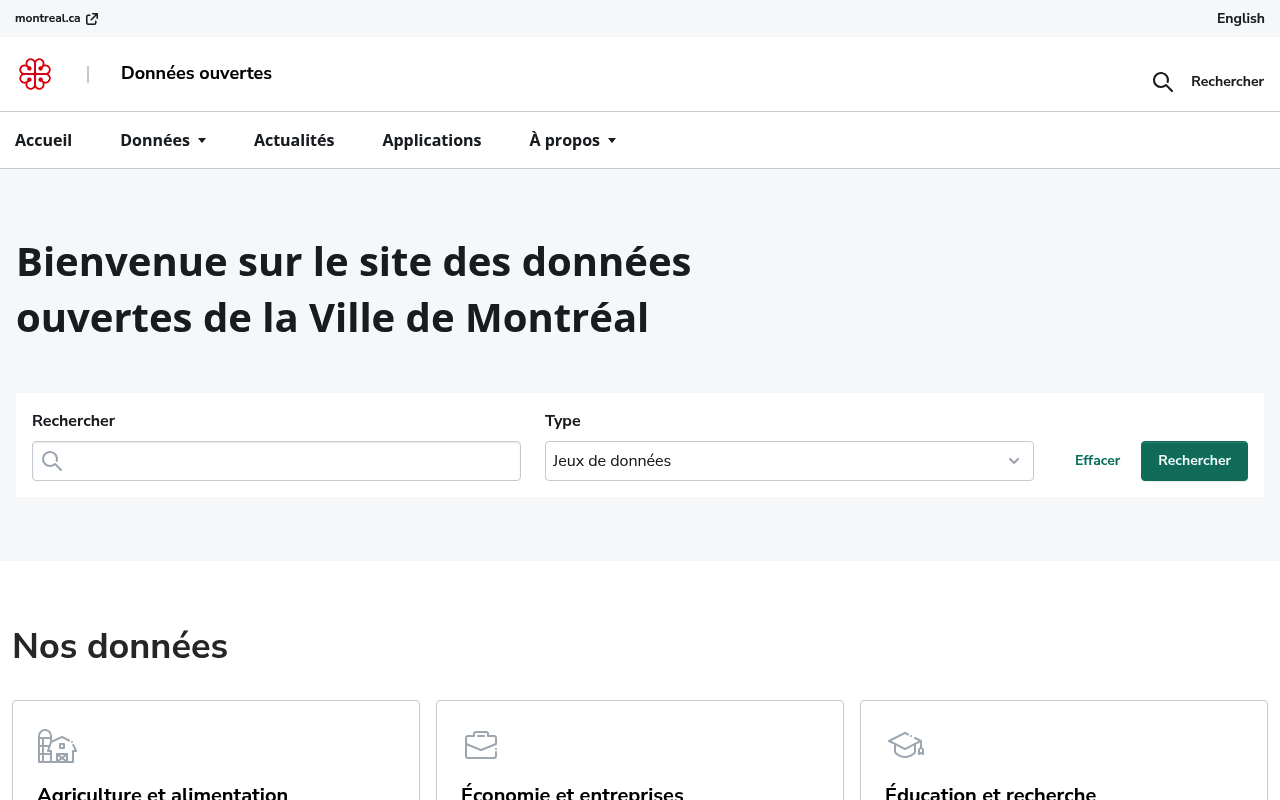Click the header Rechercher text link
Image resolution: width=1280 pixels, height=800 pixels.
click(1227, 82)
